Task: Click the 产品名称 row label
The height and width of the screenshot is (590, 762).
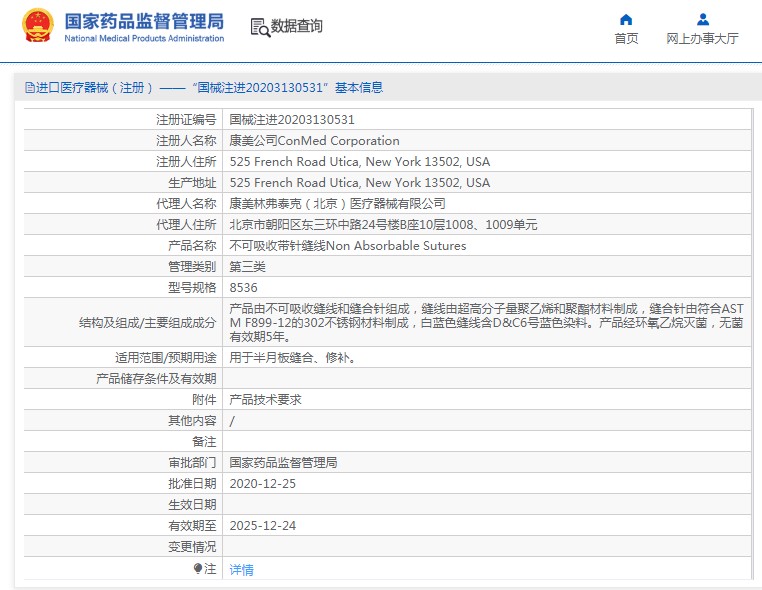Action: click(x=192, y=245)
